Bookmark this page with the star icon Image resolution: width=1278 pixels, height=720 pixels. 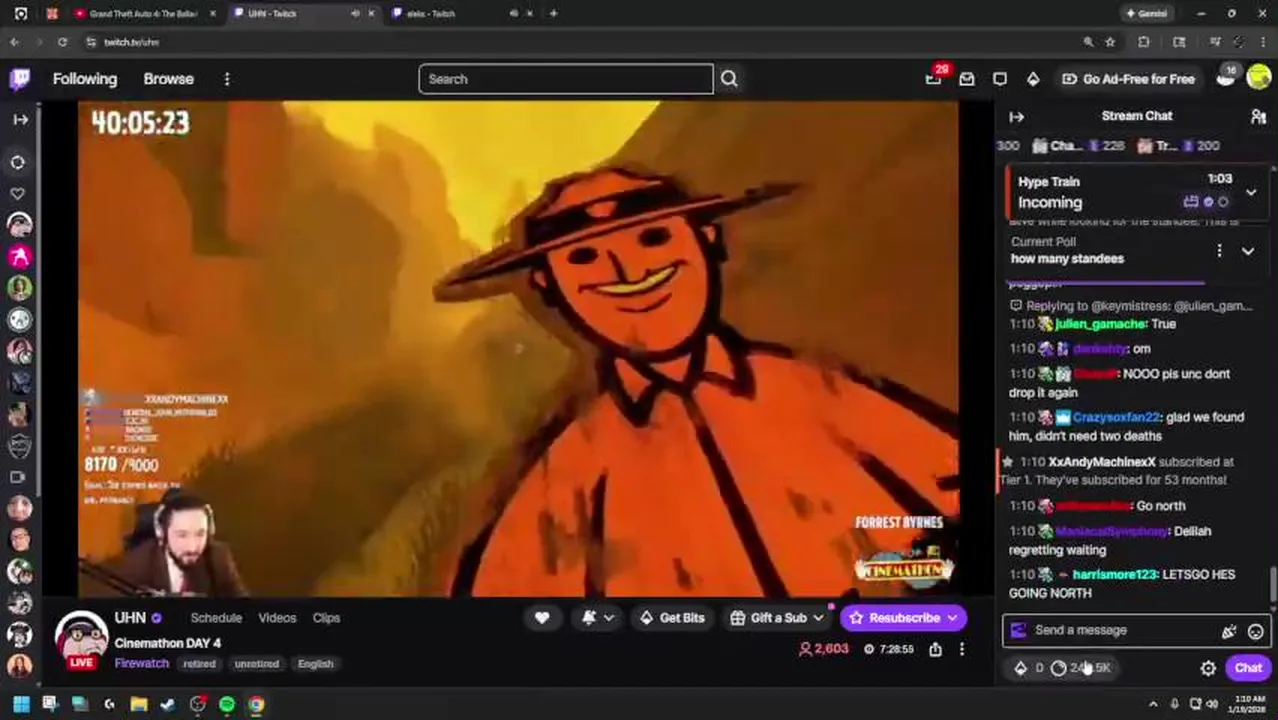pos(1110,42)
